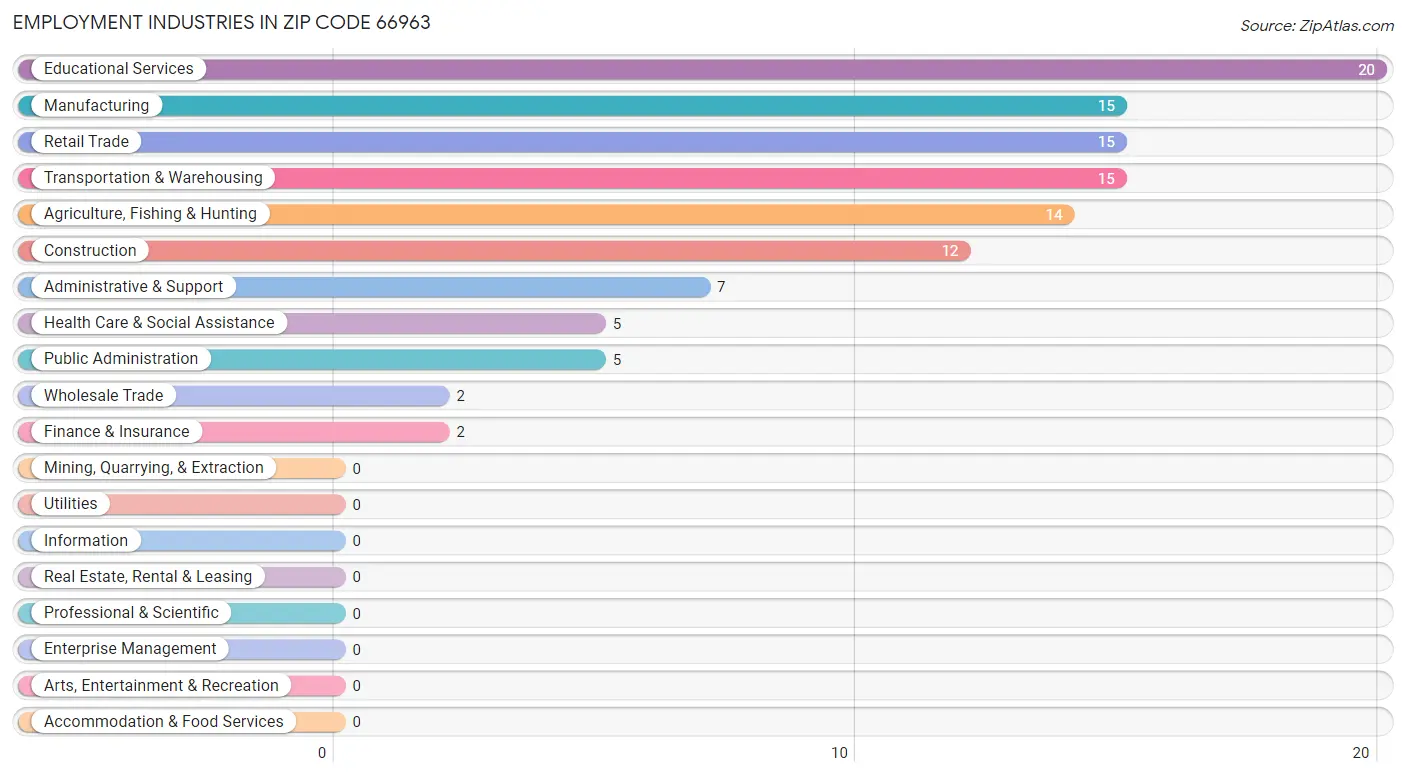Image resolution: width=1406 pixels, height=777 pixels.
Task: Click Arts, Entertainment & Recreation label
Action: click(x=161, y=685)
